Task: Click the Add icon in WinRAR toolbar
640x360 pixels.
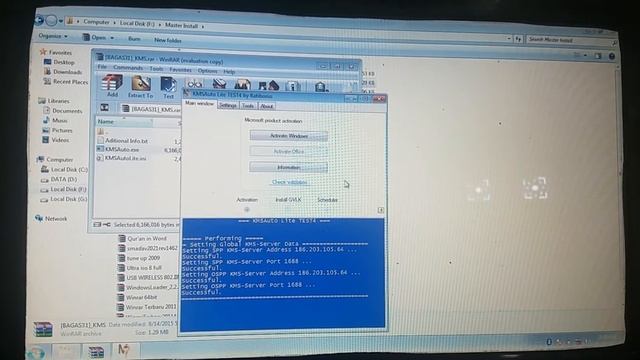Action: [112, 86]
